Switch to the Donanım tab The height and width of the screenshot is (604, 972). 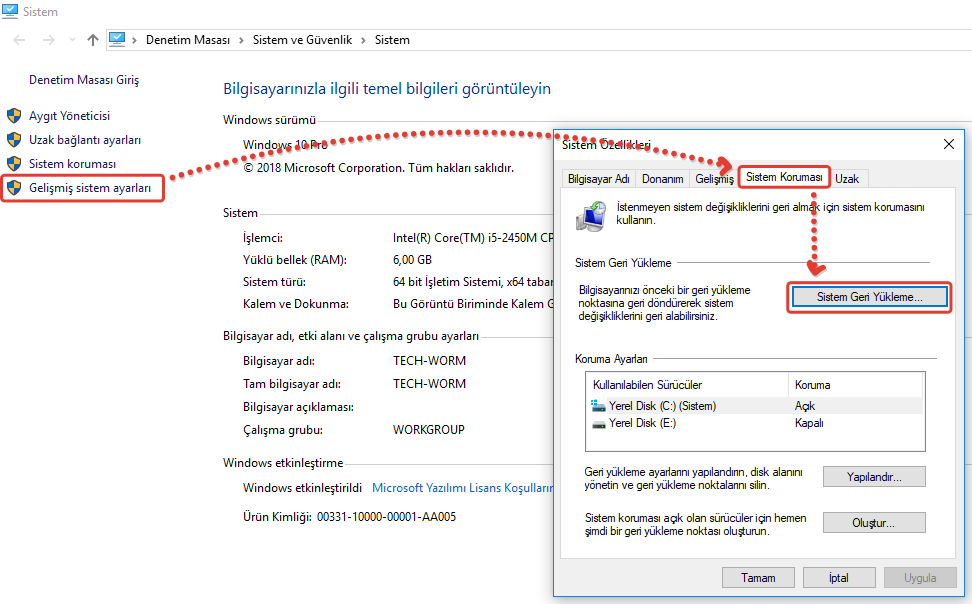[x=662, y=179]
